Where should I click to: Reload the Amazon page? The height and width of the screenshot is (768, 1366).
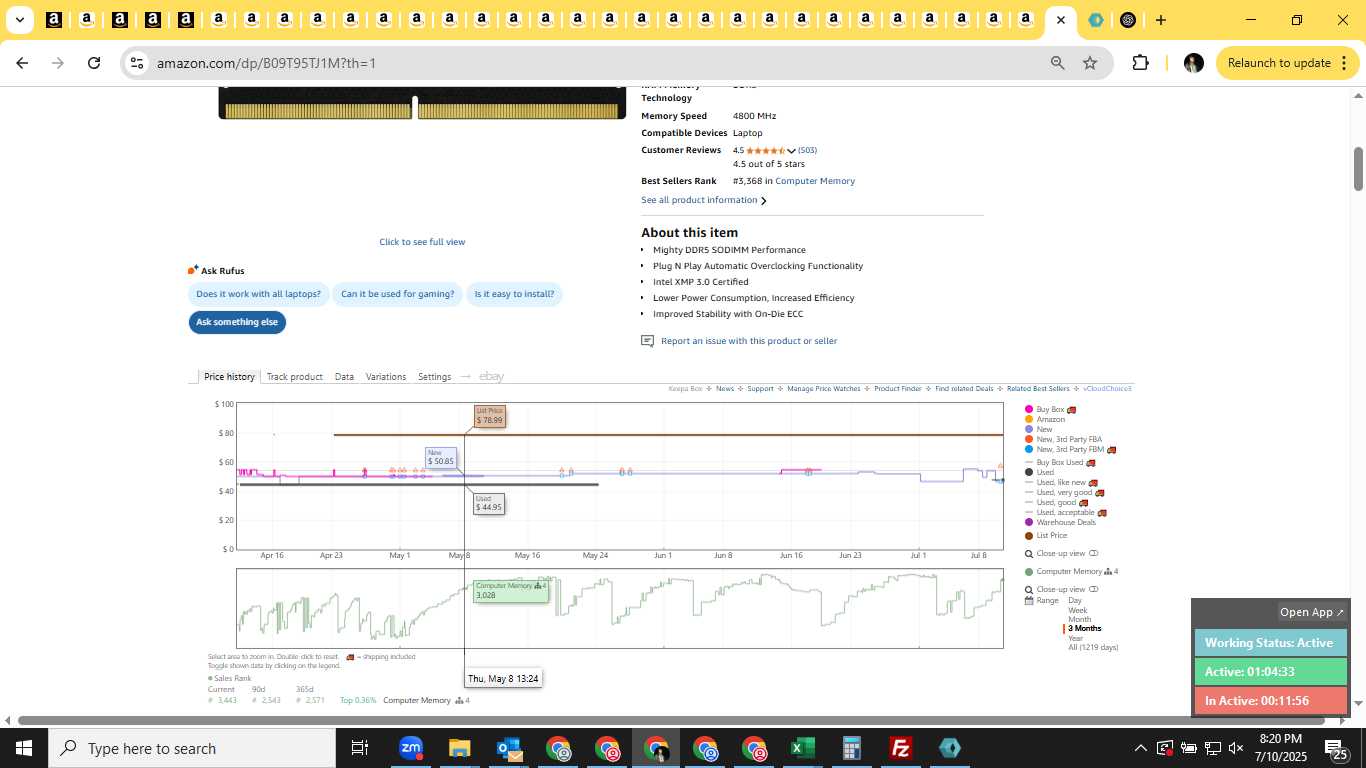point(94,63)
